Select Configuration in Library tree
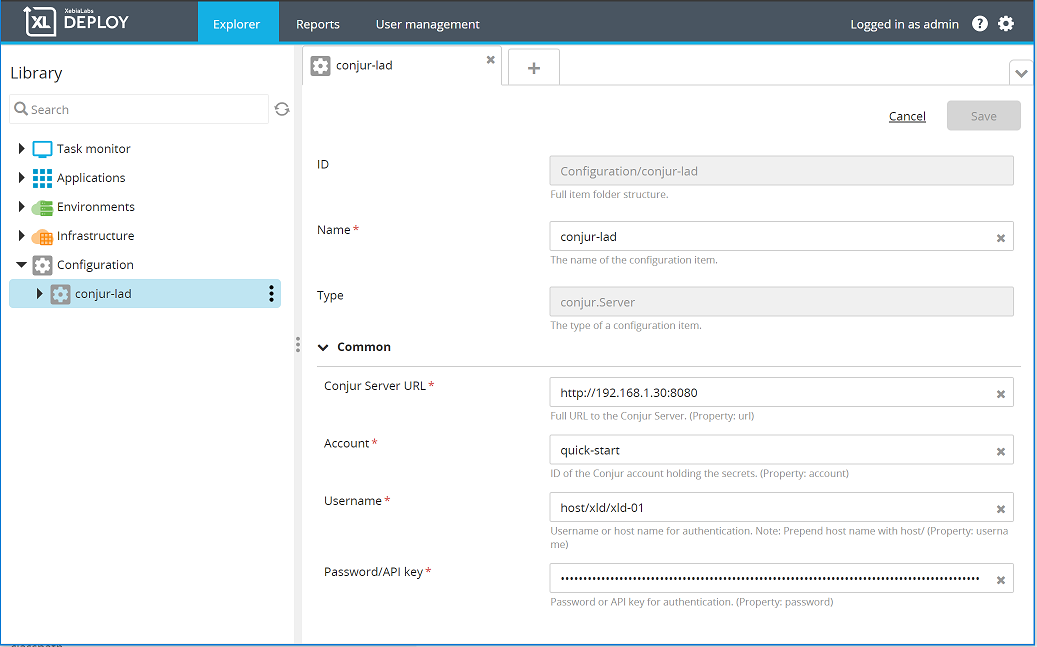1037x647 pixels. point(95,265)
